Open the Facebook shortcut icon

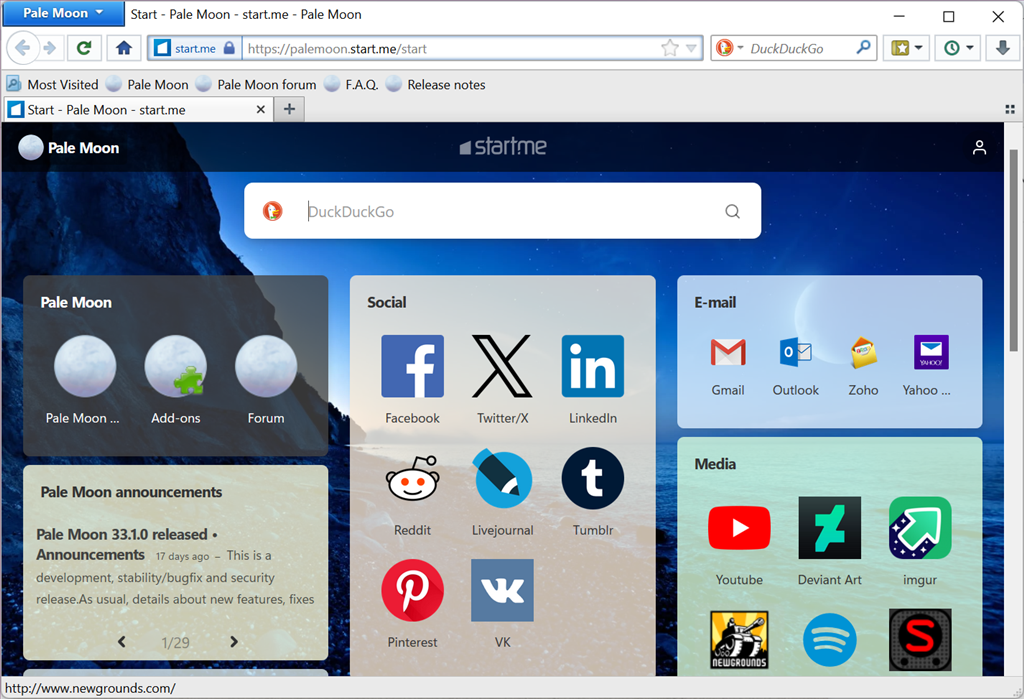412,366
